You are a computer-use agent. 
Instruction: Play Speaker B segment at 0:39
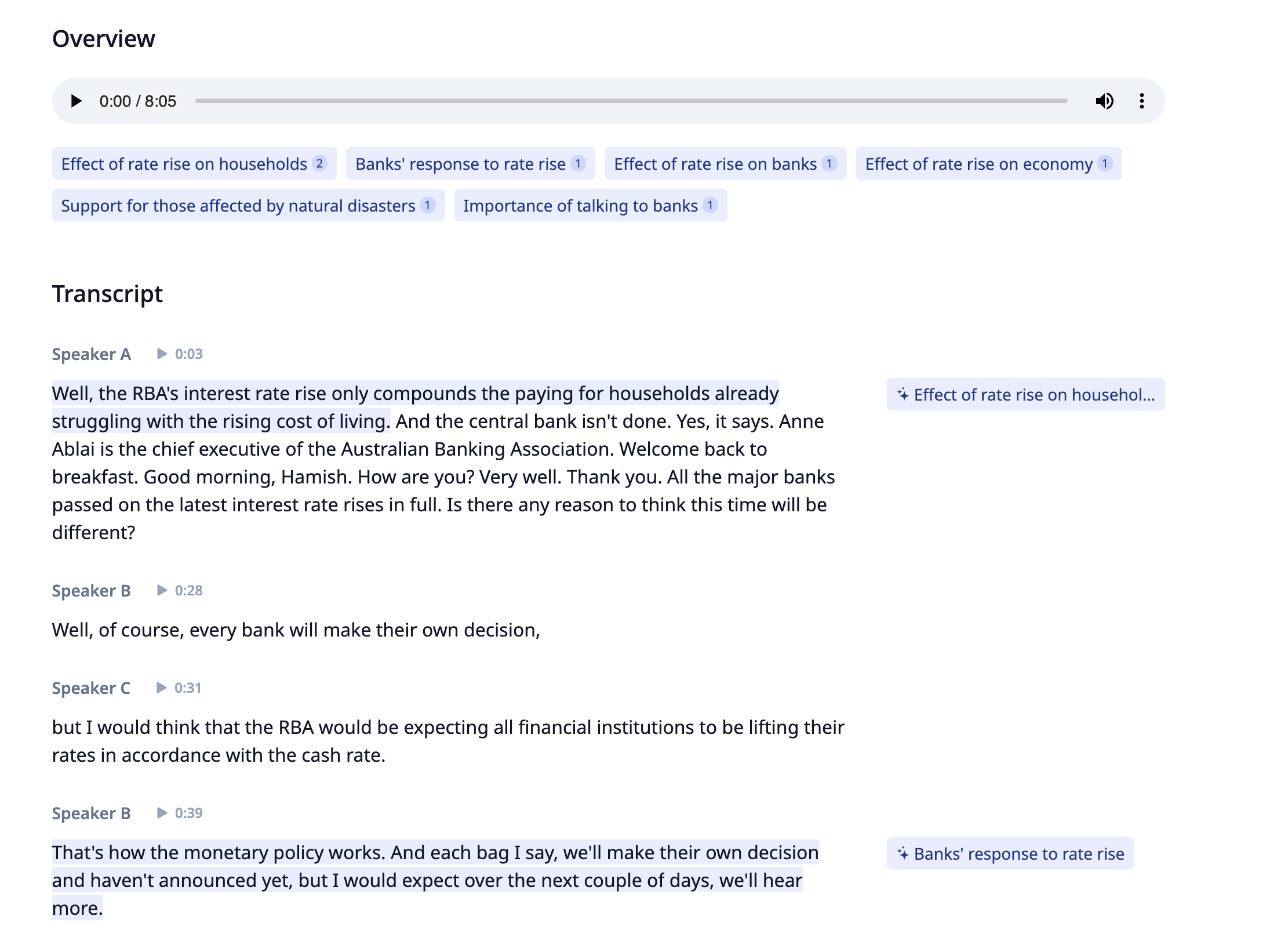163,813
